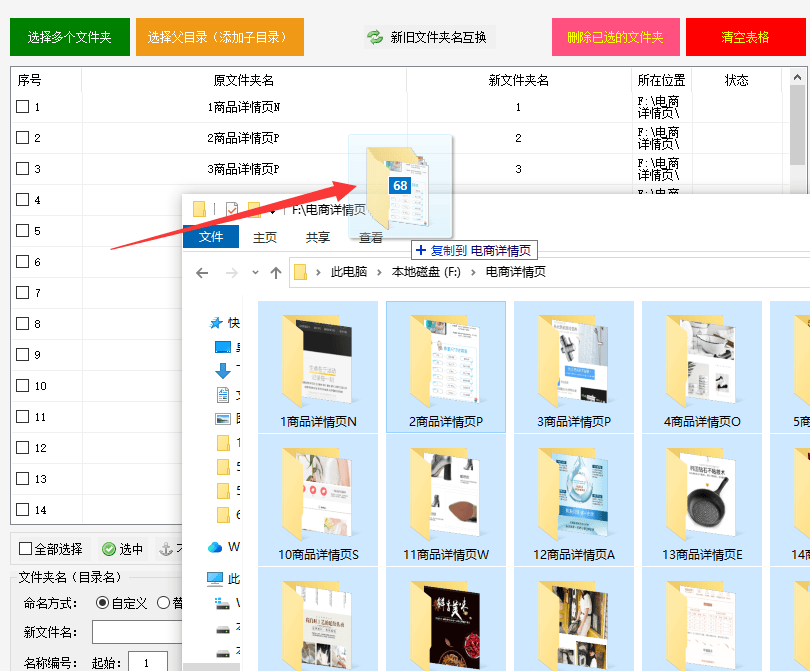Image resolution: width=810 pixels, height=671 pixels.
Task: Select the 自定义 naming radio button
Action: (102, 602)
